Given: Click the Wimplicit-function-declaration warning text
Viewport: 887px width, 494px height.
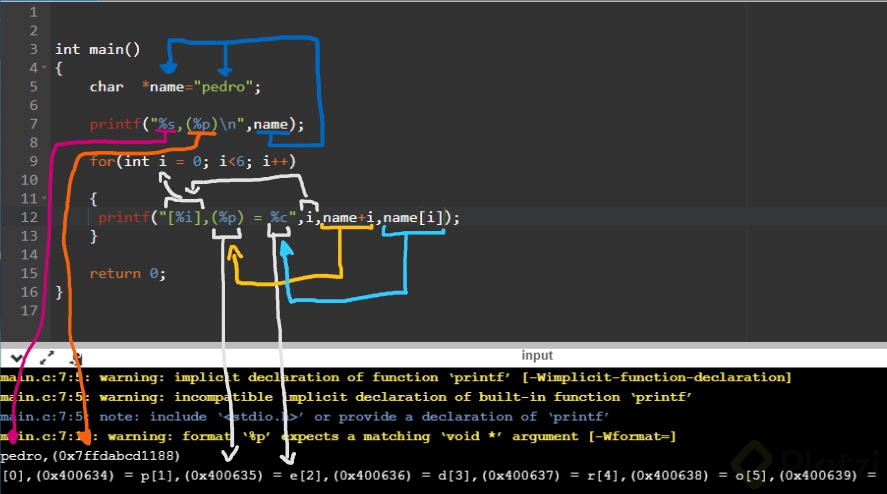Looking at the screenshot, I should tap(657, 377).
